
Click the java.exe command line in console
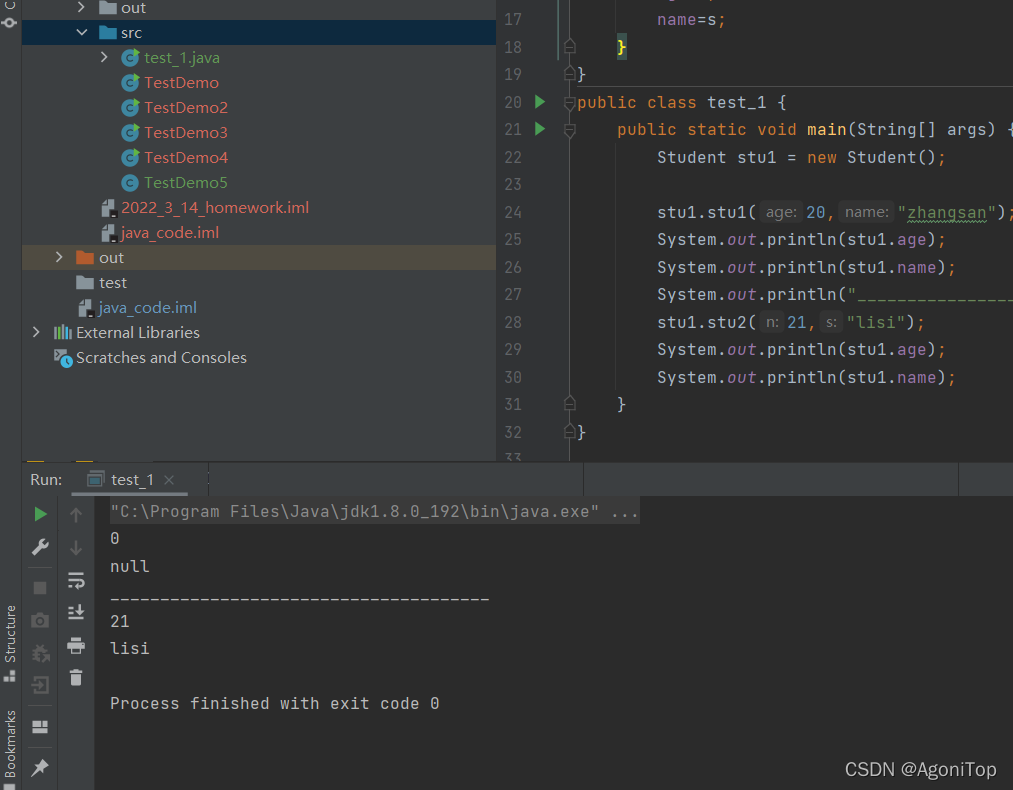(x=374, y=512)
